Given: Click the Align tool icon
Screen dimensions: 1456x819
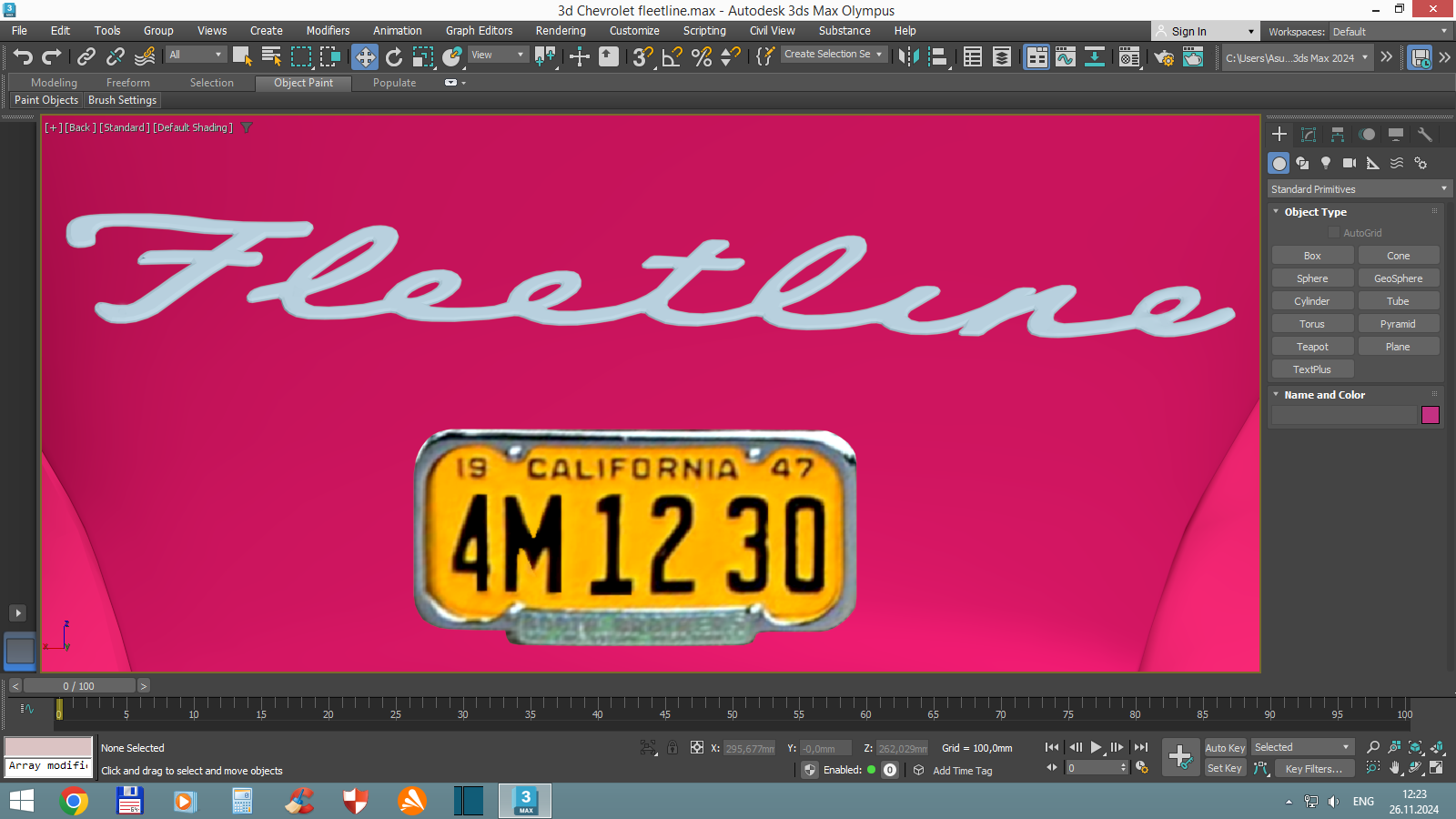Looking at the screenshot, I should [x=938, y=56].
